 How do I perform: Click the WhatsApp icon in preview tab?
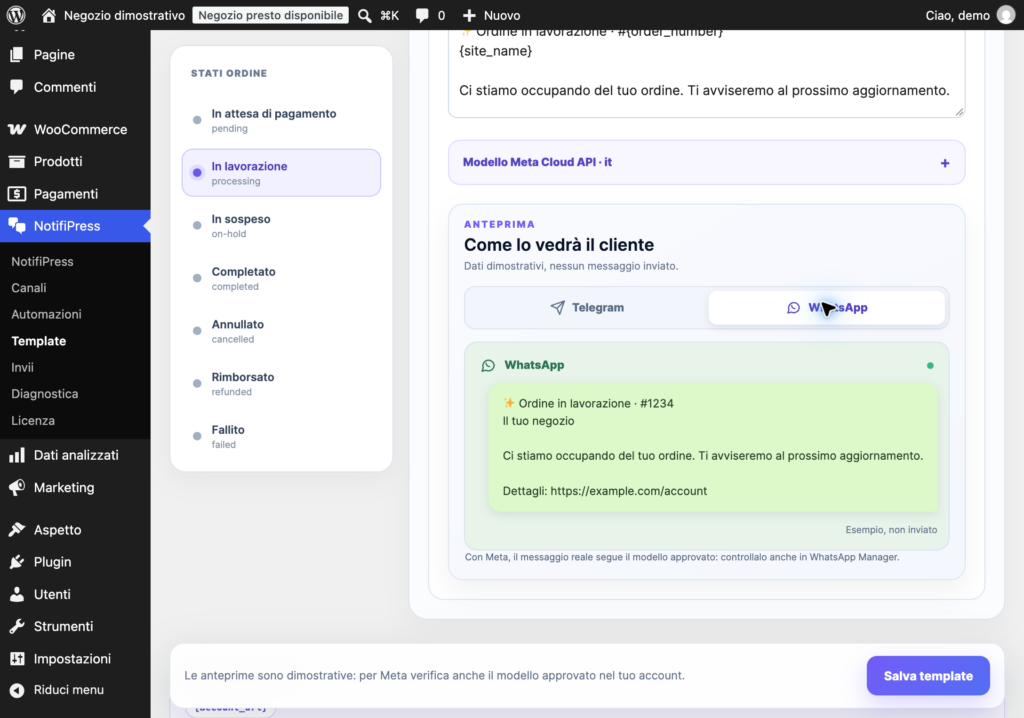coord(793,308)
